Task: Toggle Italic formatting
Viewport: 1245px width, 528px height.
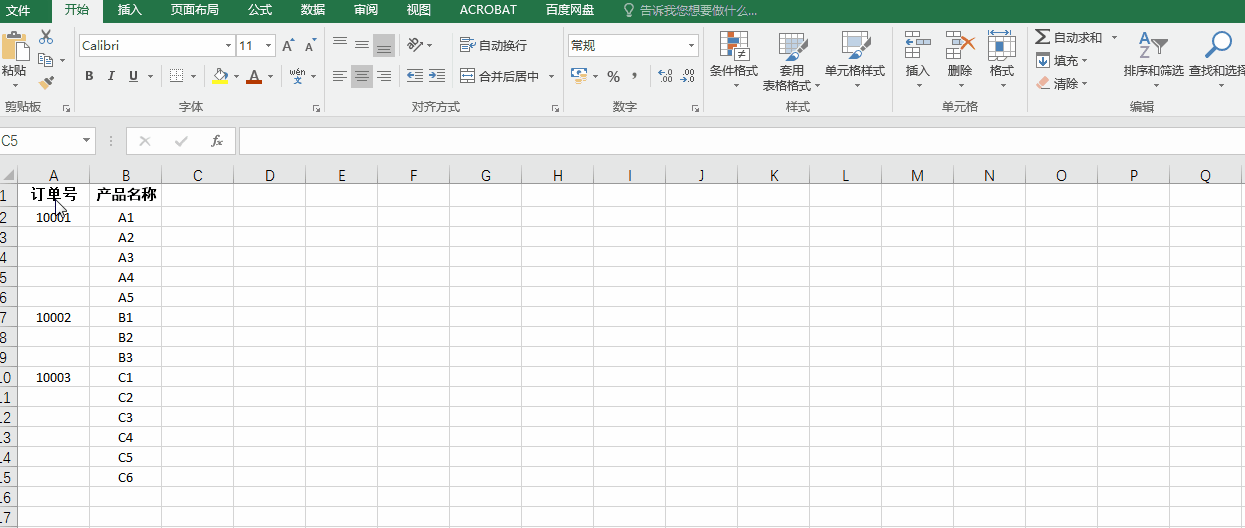Action: click(111, 76)
